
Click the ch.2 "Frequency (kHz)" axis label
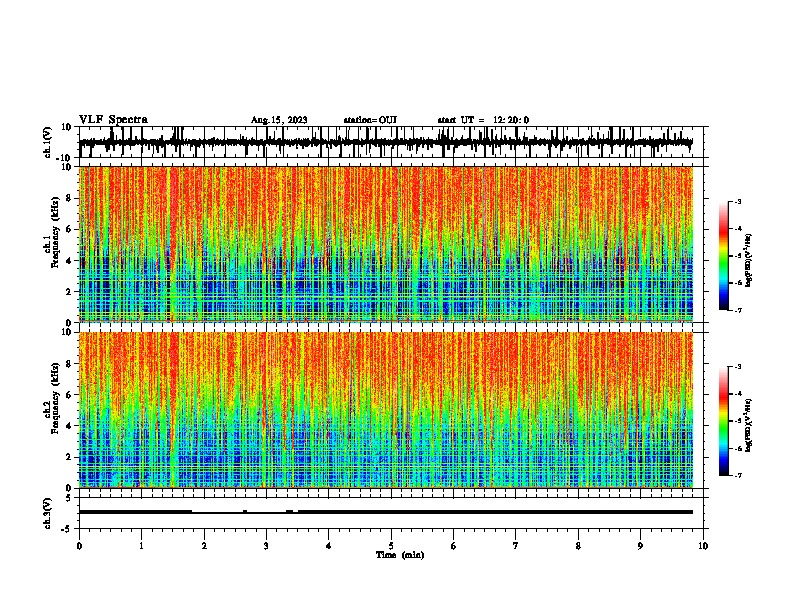55,398
